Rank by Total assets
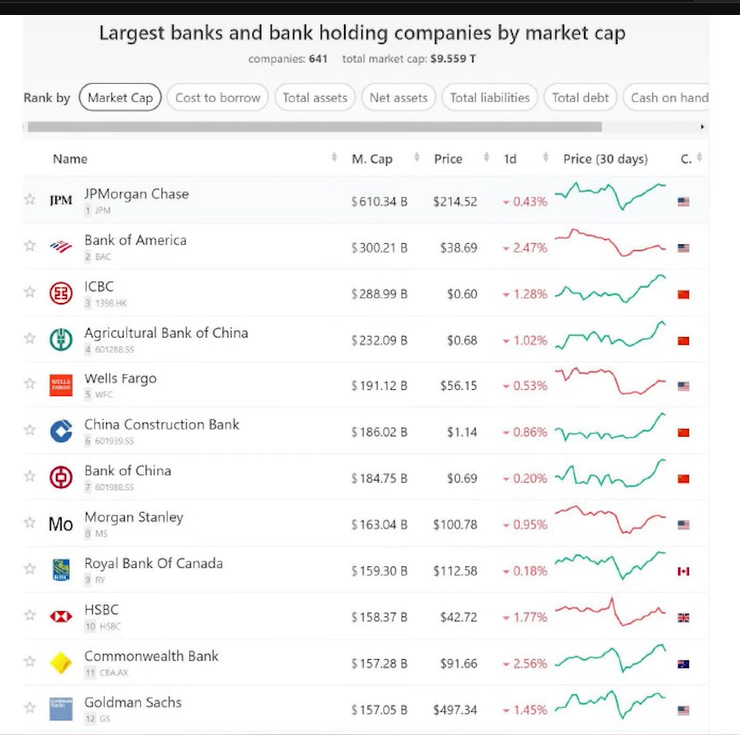This screenshot has height=754, width=740. click(315, 98)
